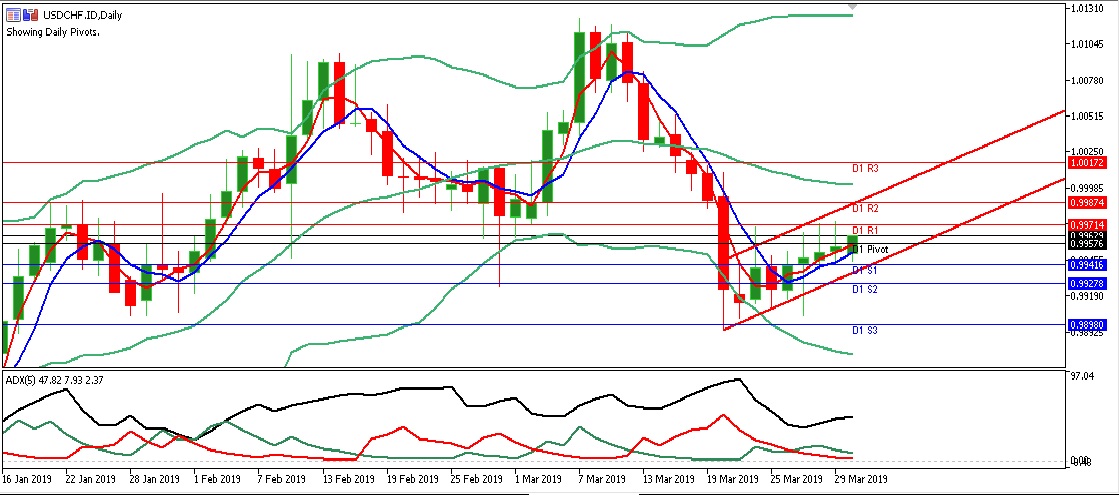The width and height of the screenshot is (1119, 495).
Task: Click the 7 Mar 2019 date label
Action: pos(602,478)
